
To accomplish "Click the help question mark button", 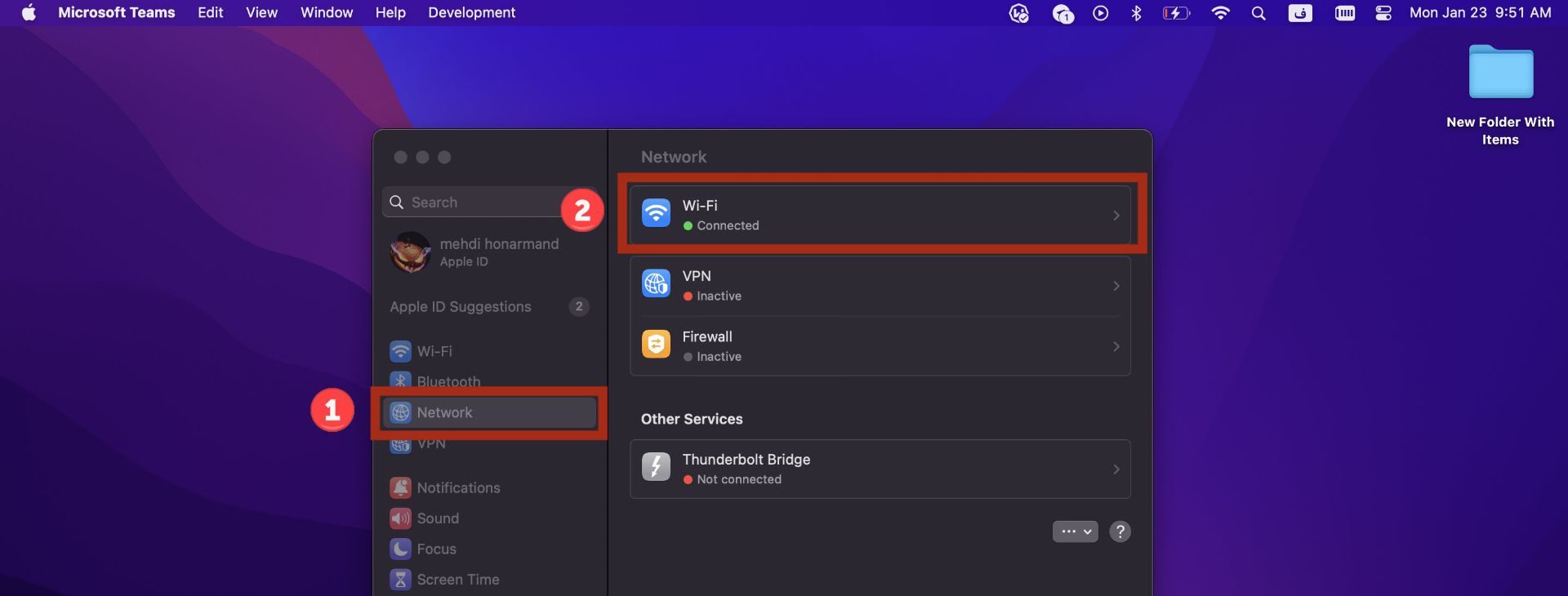I will click(x=1120, y=532).
